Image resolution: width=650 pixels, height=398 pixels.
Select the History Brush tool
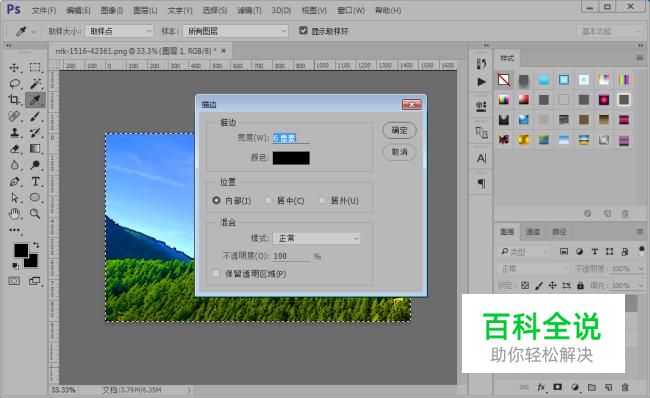[35, 133]
